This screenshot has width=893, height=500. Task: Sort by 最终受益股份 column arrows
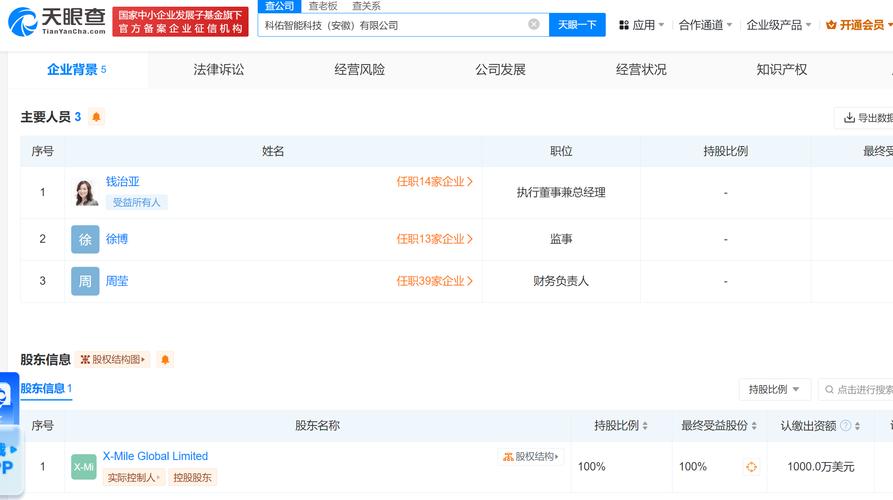coord(754,425)
